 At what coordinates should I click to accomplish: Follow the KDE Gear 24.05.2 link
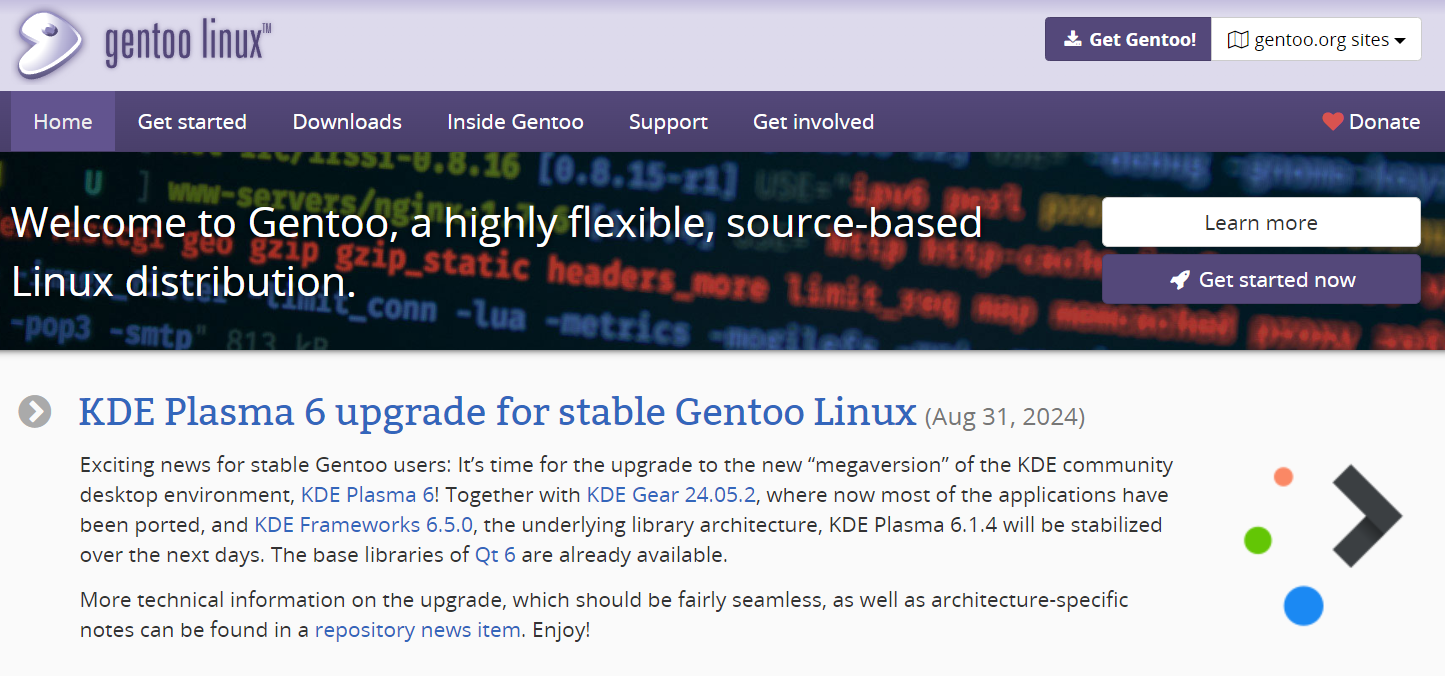coord(672,495)
